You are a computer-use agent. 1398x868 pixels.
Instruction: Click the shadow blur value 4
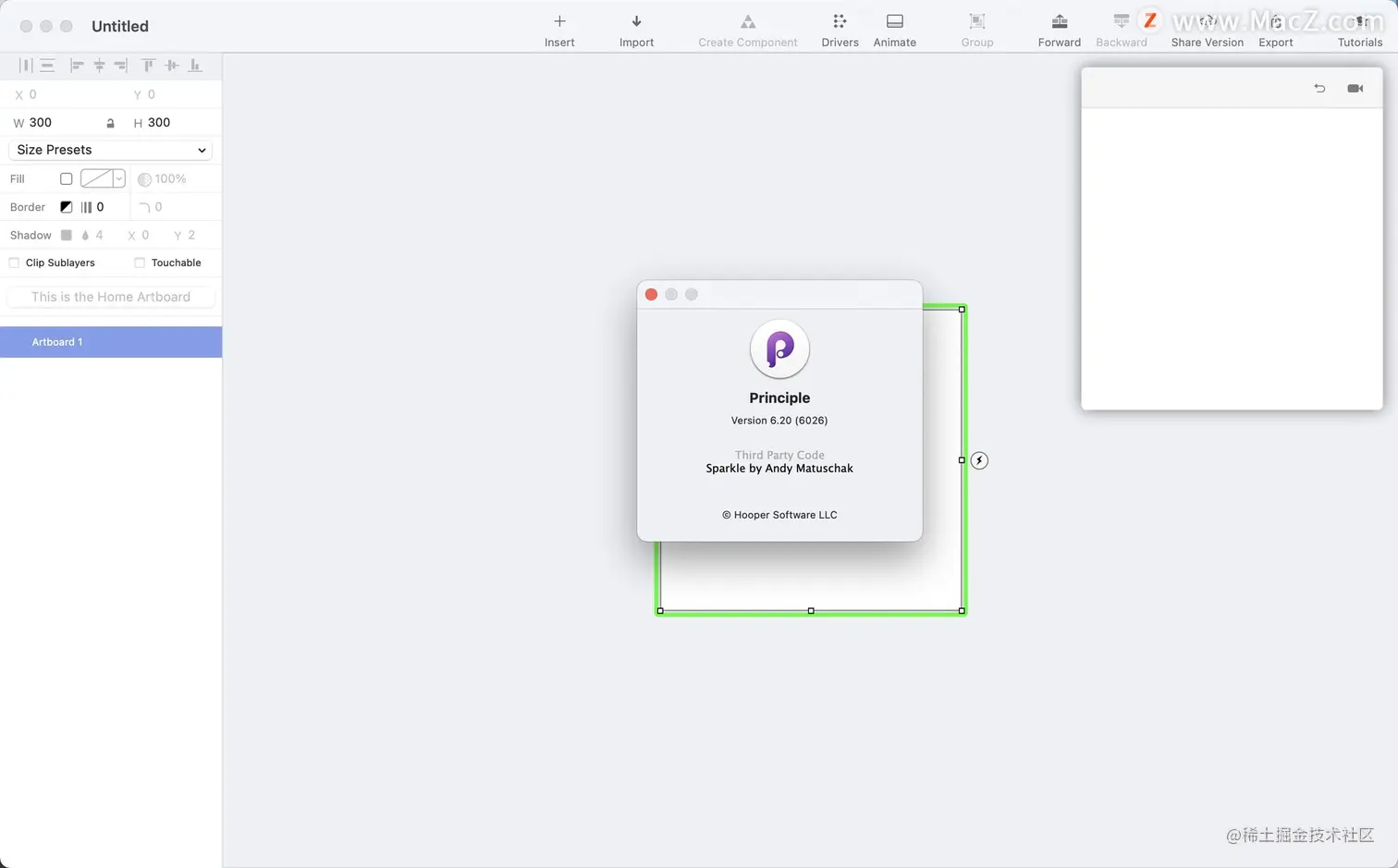point(100,235)
